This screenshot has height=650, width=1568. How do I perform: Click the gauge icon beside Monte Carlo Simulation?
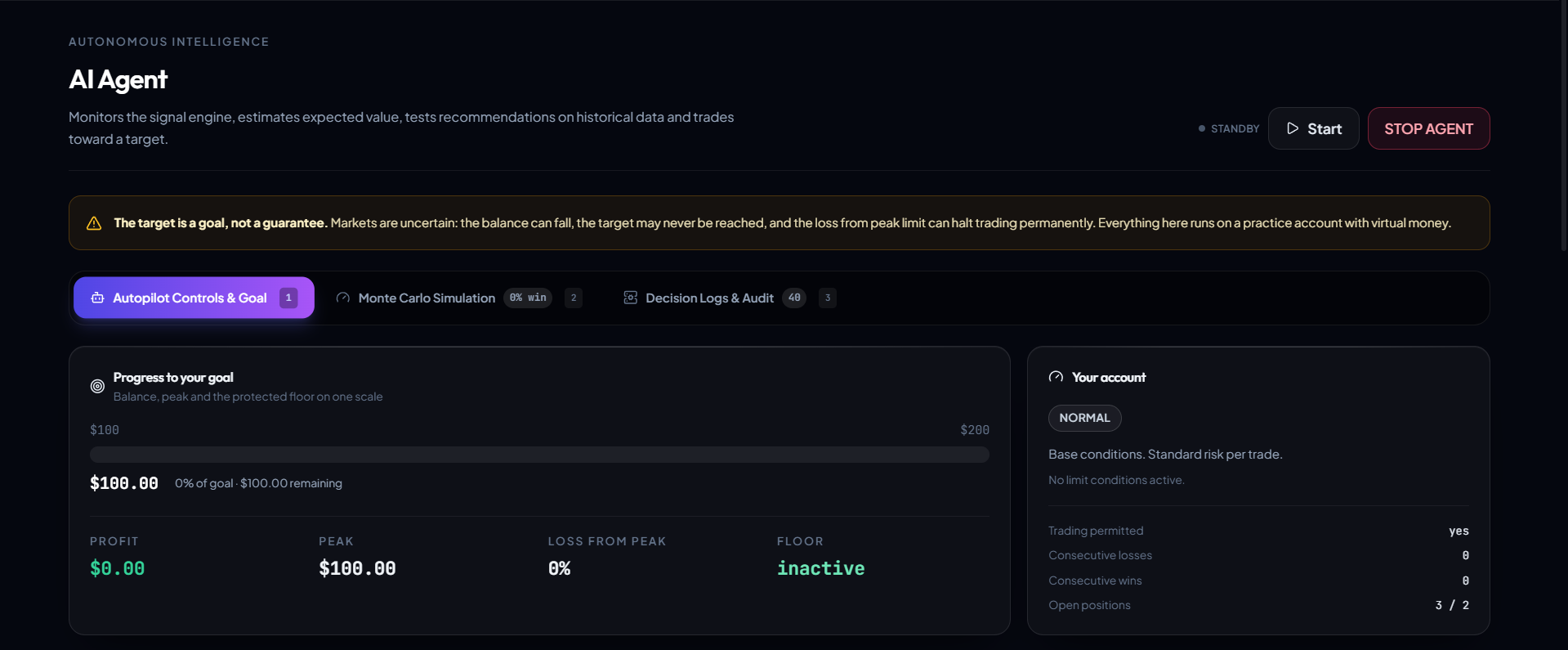coord(343,298)
